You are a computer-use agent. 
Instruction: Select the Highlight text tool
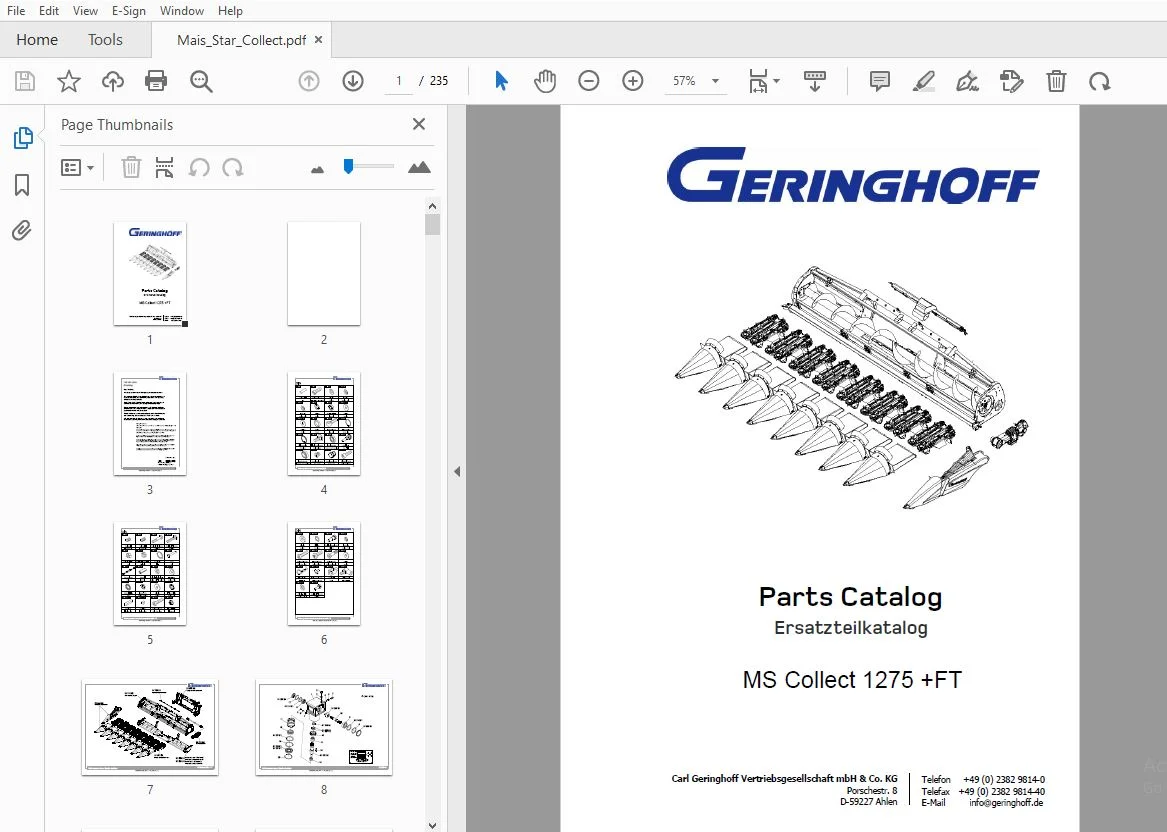(x=924, y=80)
